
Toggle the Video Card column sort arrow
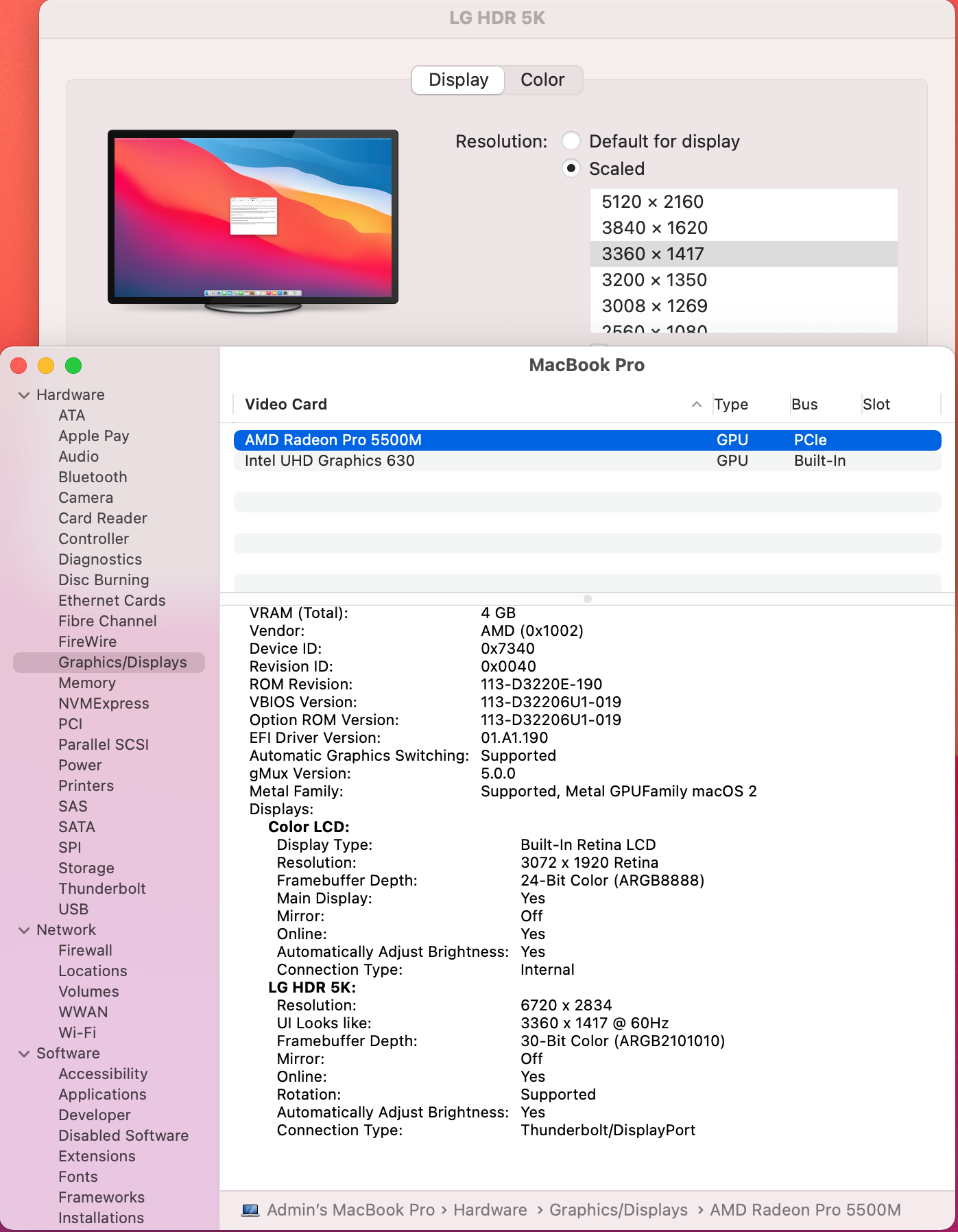point(696,404)
